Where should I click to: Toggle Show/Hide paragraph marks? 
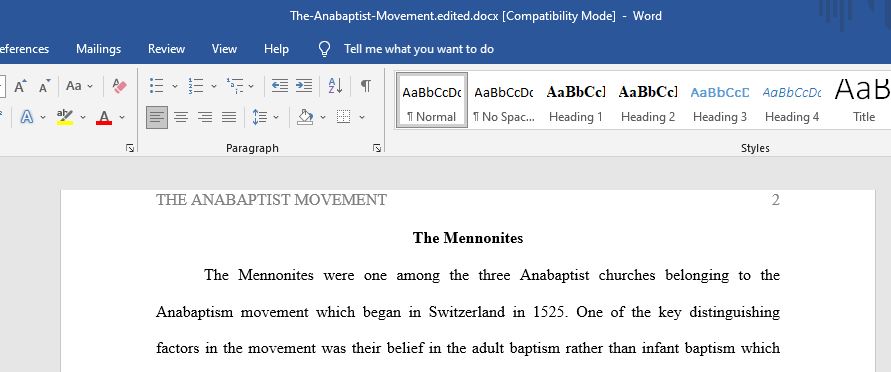click(366, 86)
